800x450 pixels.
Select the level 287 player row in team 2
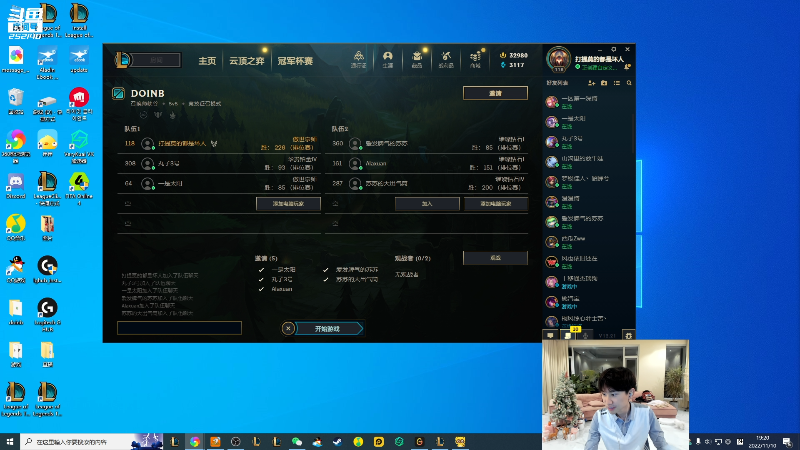[x=427, y=183]
